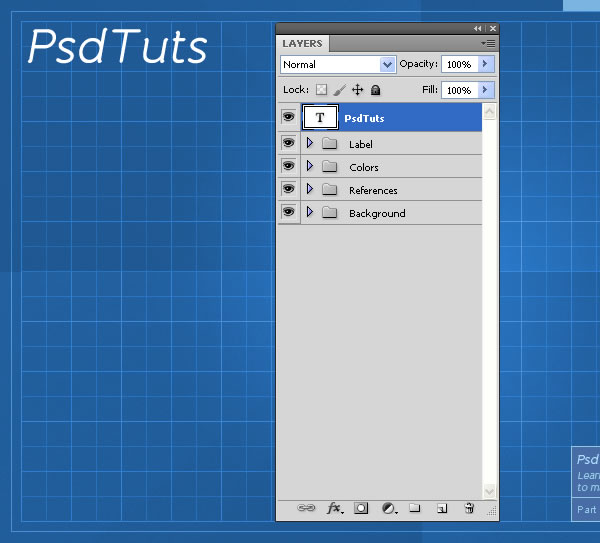Click the Label group folder icon

pos(329,143)
